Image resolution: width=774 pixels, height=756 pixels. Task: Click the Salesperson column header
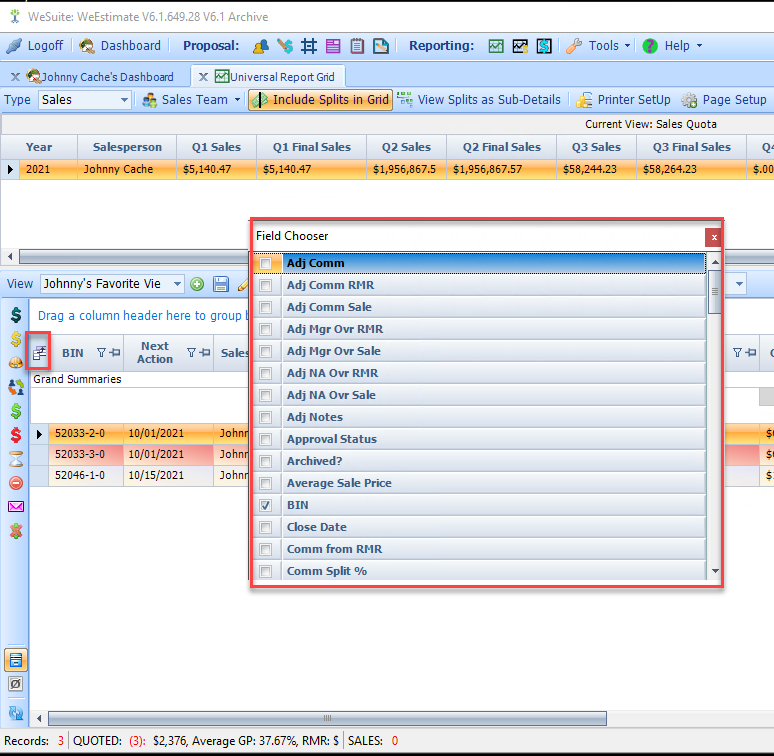(x=127, y=147)
